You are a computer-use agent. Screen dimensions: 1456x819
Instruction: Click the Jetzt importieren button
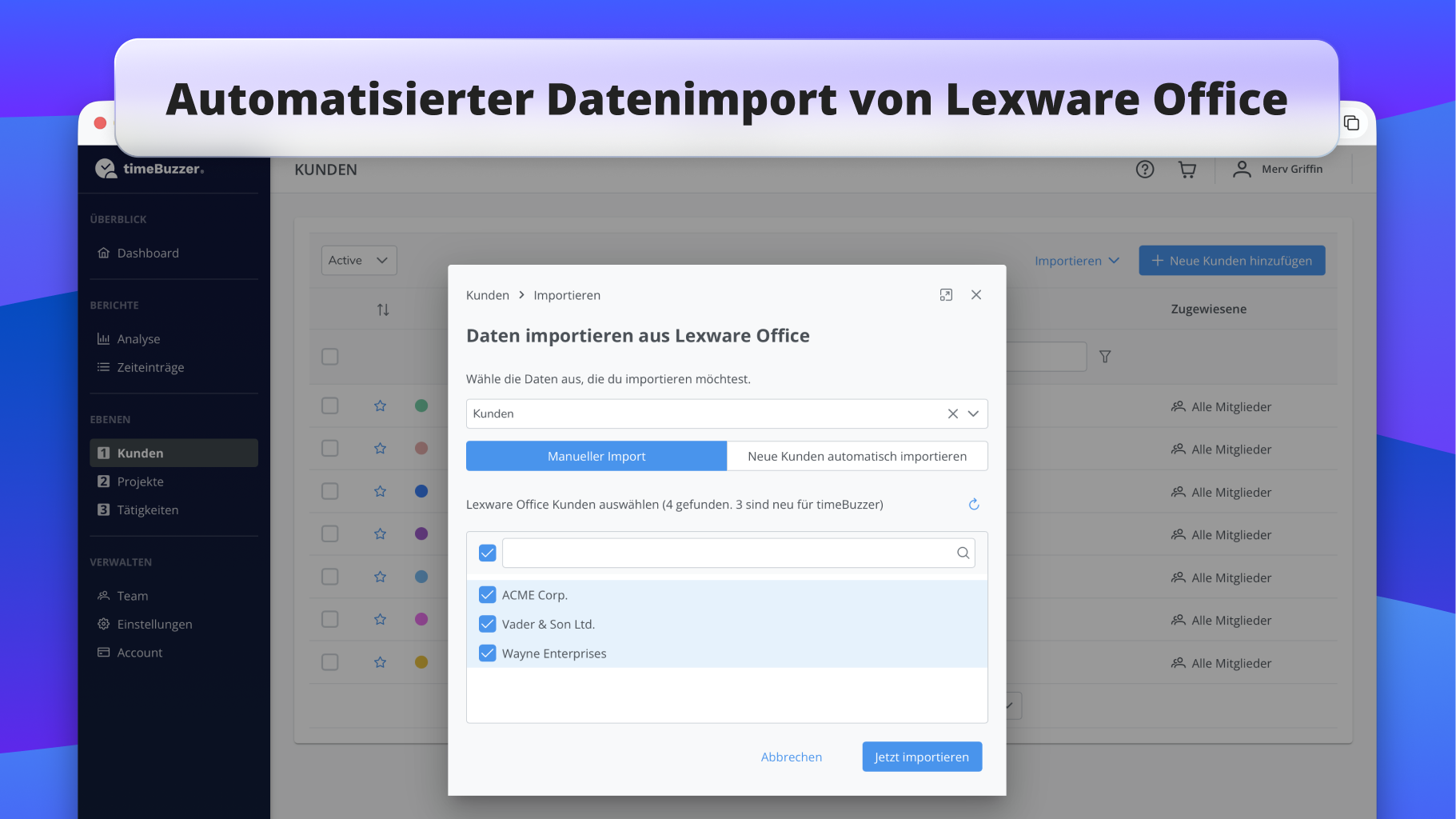pos(921,757)
